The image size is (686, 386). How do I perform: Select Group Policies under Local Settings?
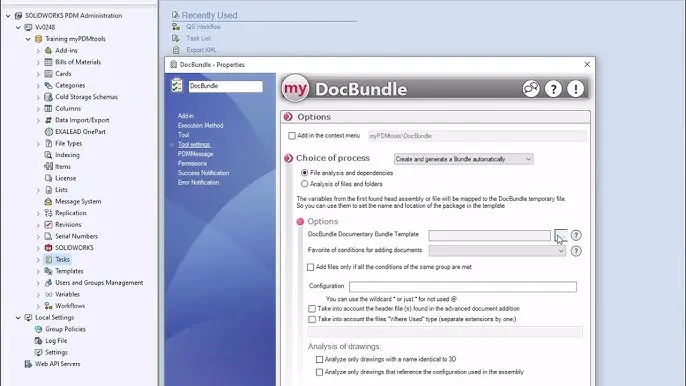click(x=65, y=329)
